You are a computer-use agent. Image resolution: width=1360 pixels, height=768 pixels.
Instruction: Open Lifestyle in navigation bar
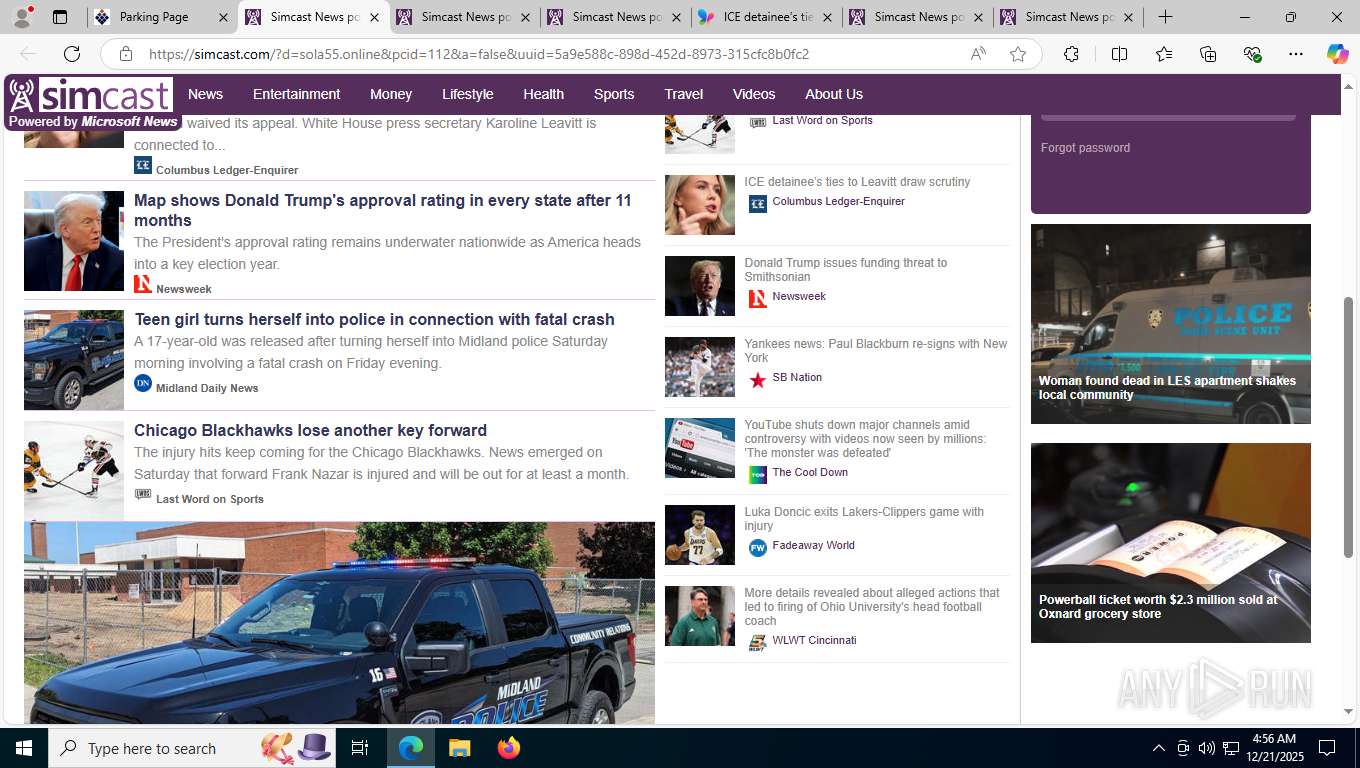click(x=468, y=94)
